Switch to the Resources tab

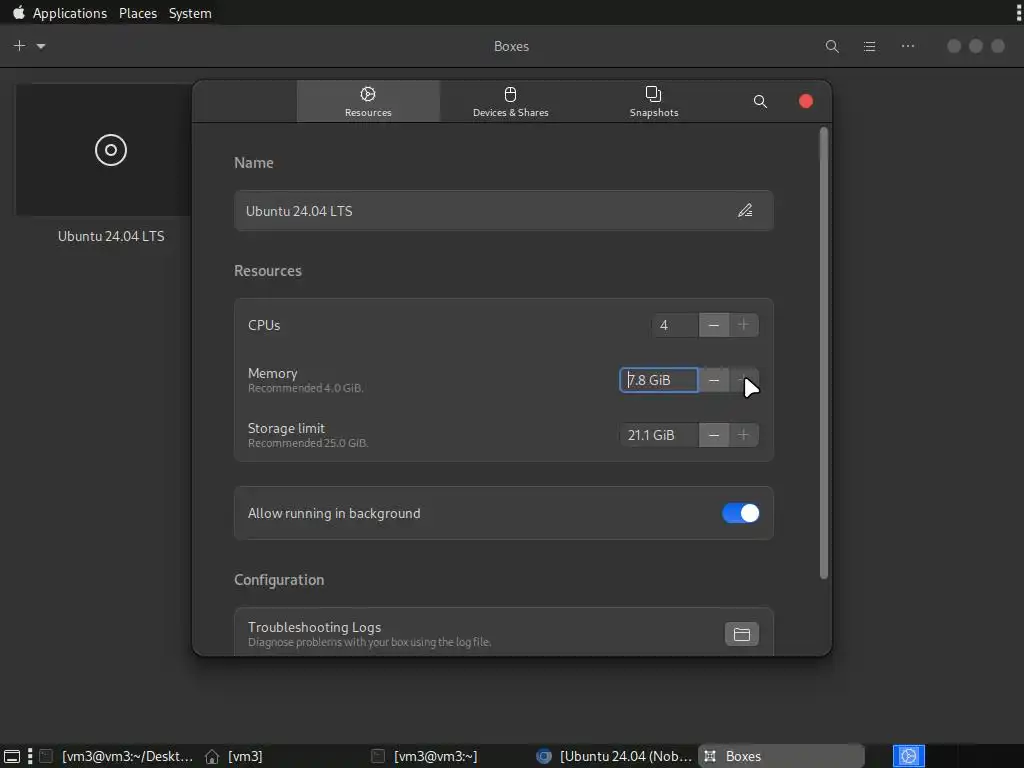pos(368,102)
